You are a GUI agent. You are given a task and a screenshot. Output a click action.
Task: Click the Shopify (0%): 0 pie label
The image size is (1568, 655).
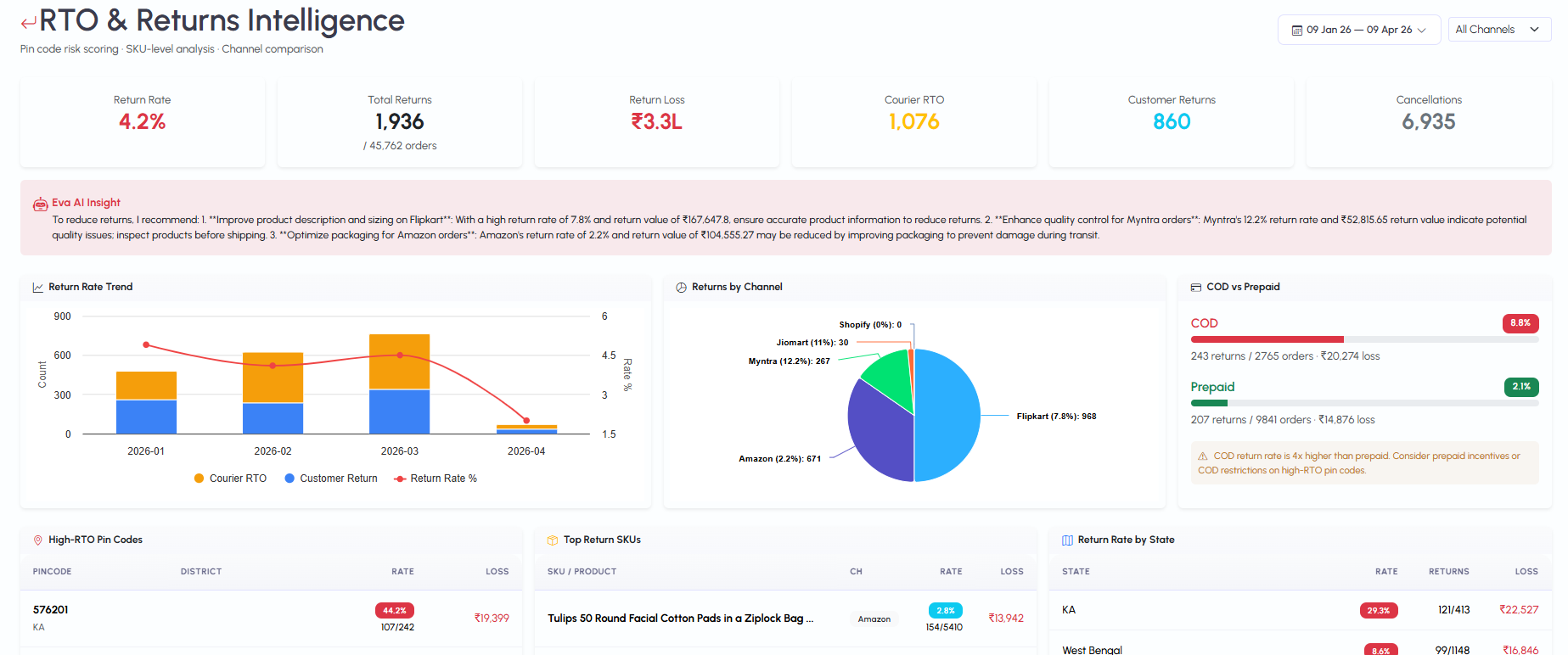click(870, 325)
